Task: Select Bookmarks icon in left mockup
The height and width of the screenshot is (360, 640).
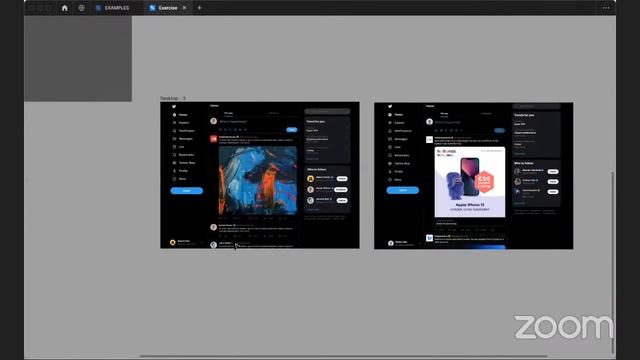Action: 174,155
